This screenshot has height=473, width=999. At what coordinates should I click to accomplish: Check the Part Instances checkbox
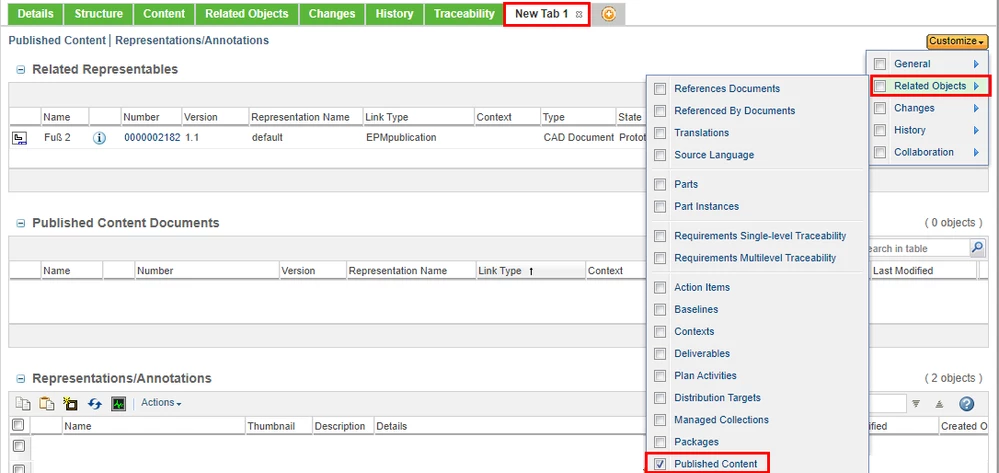pos(661,207)
